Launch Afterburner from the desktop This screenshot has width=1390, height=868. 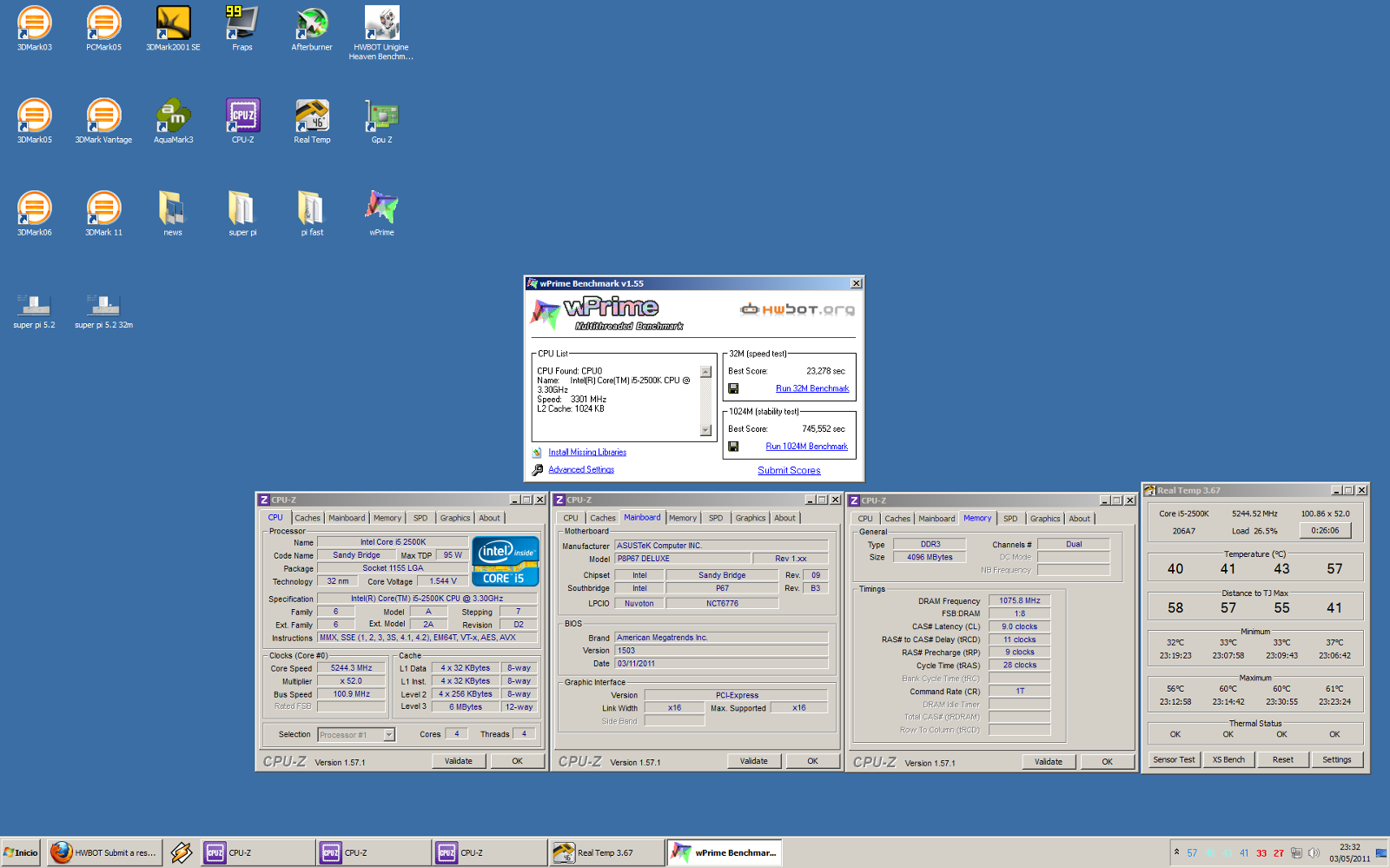(x=312, y=29)
